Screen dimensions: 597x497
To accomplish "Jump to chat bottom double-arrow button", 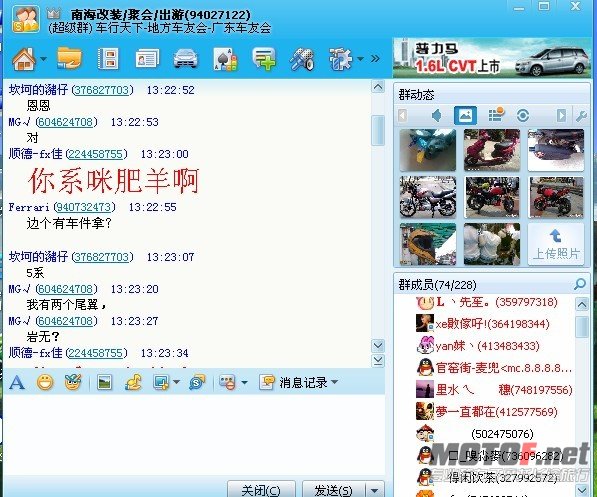I will (x=378, y=360).
